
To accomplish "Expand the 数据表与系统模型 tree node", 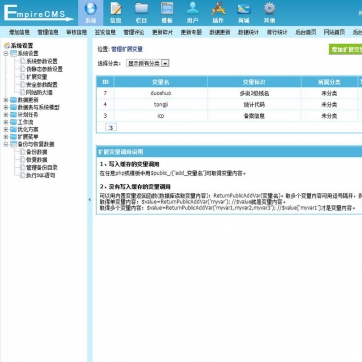I will click(x=6, y=107).
